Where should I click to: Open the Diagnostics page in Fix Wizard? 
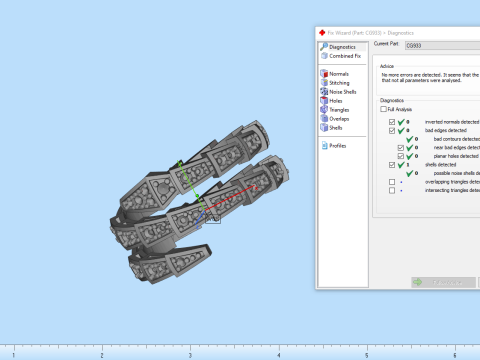[342, 47]
